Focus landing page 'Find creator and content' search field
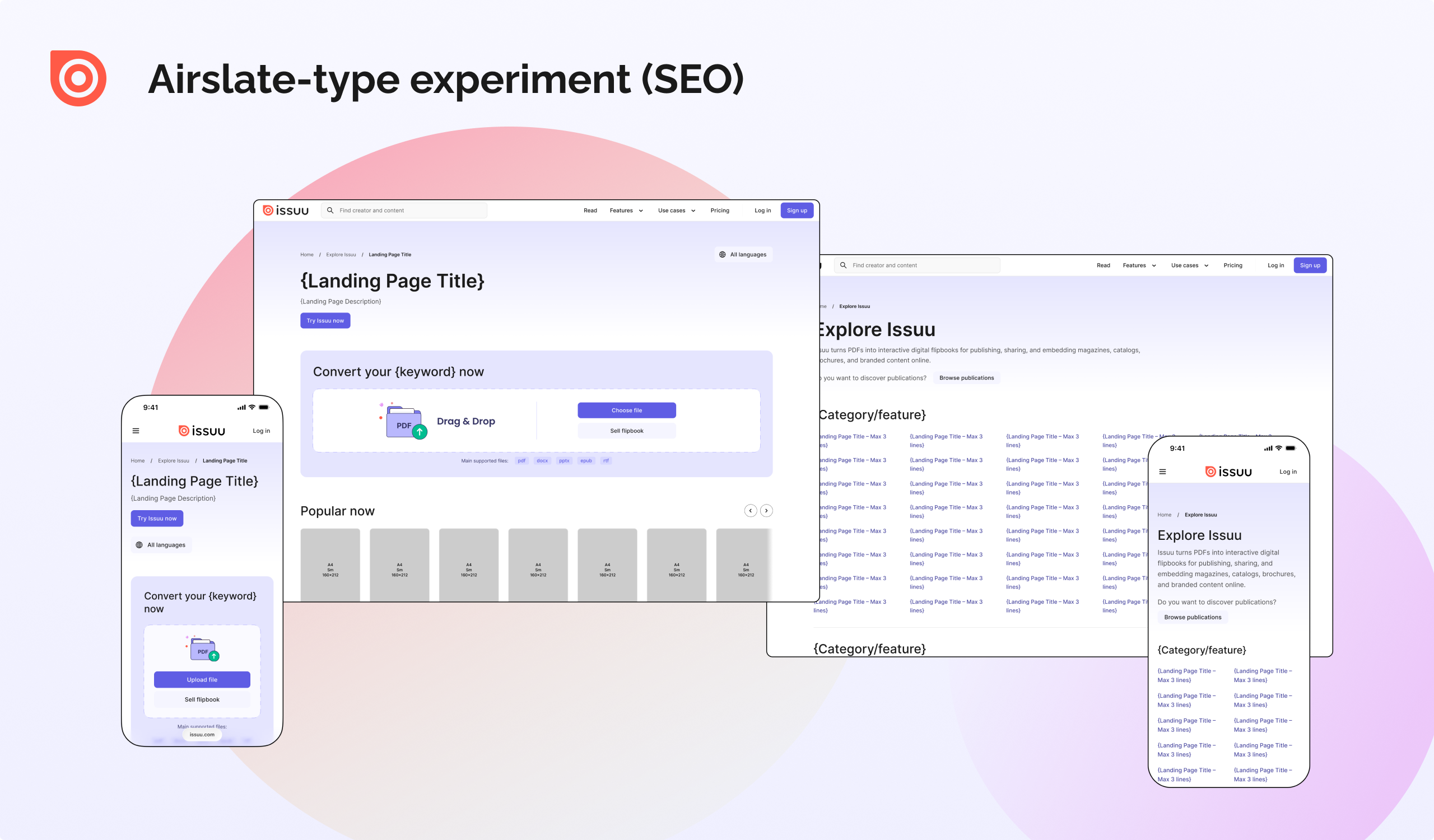This screenshot has height=840, width=1434. (404, 211)
